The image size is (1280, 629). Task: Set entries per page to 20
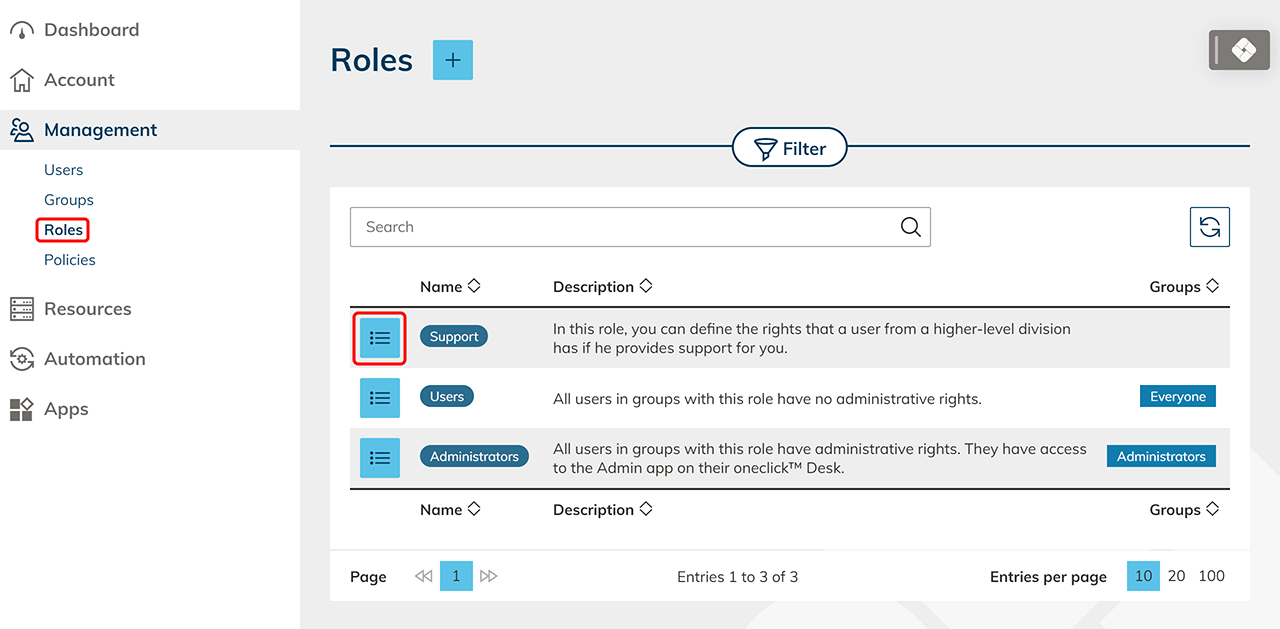click(x=1176, y=576)
